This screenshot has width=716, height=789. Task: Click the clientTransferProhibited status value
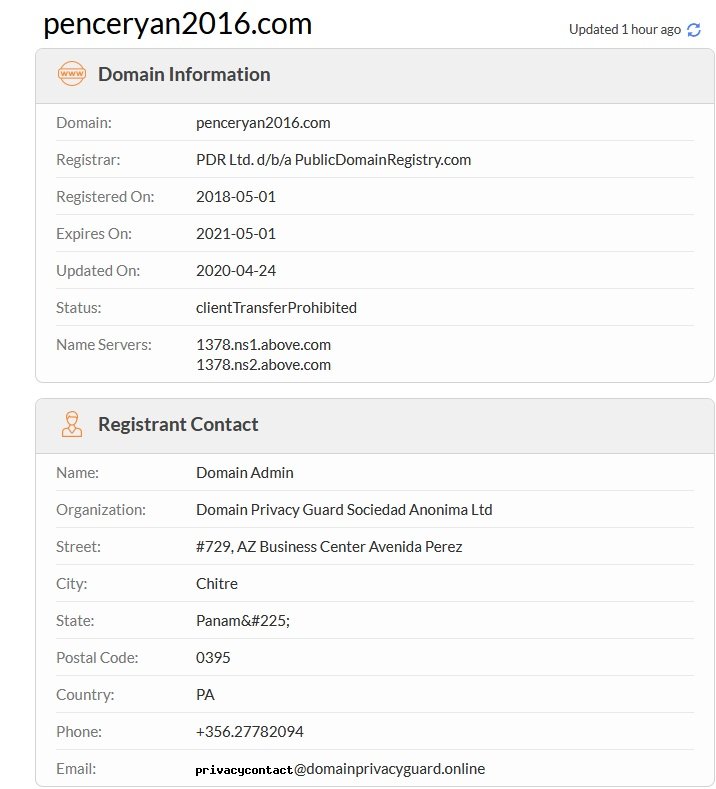click(276, 308)
